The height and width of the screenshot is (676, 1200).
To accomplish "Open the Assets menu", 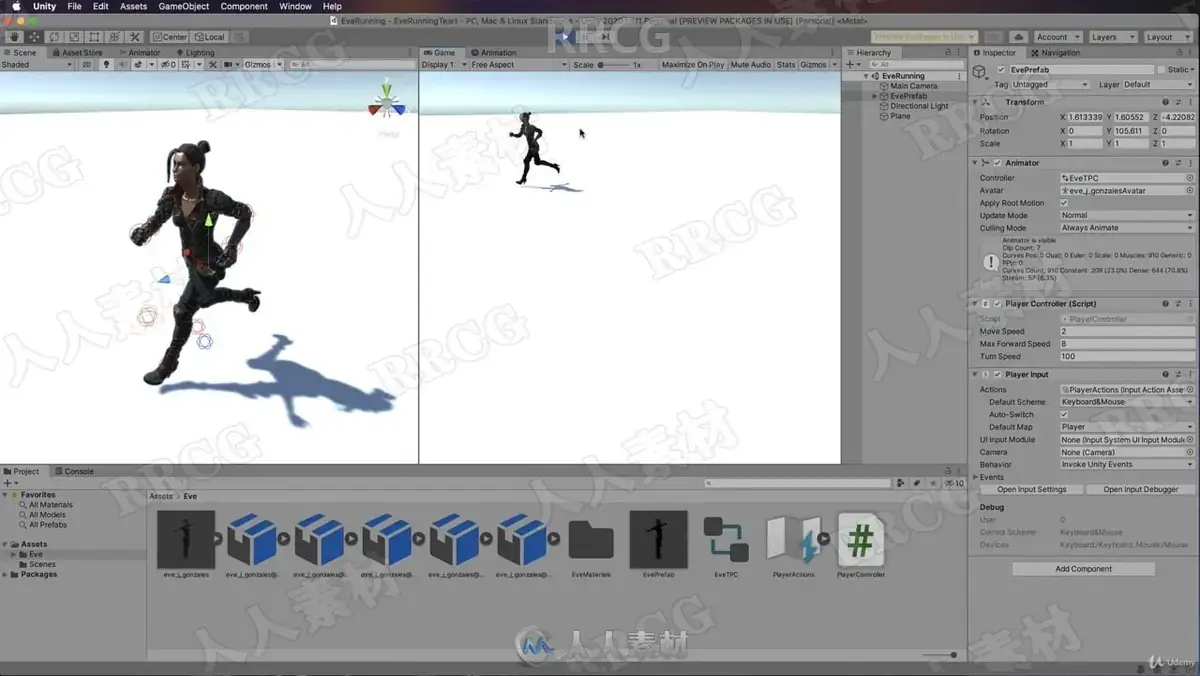I will [x=133, y=6].
